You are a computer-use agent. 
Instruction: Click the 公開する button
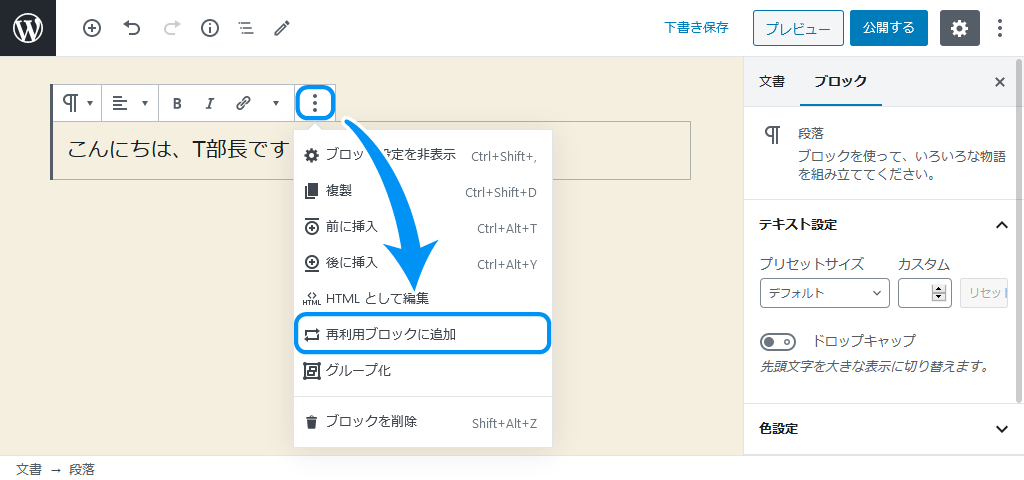point(889,28)
